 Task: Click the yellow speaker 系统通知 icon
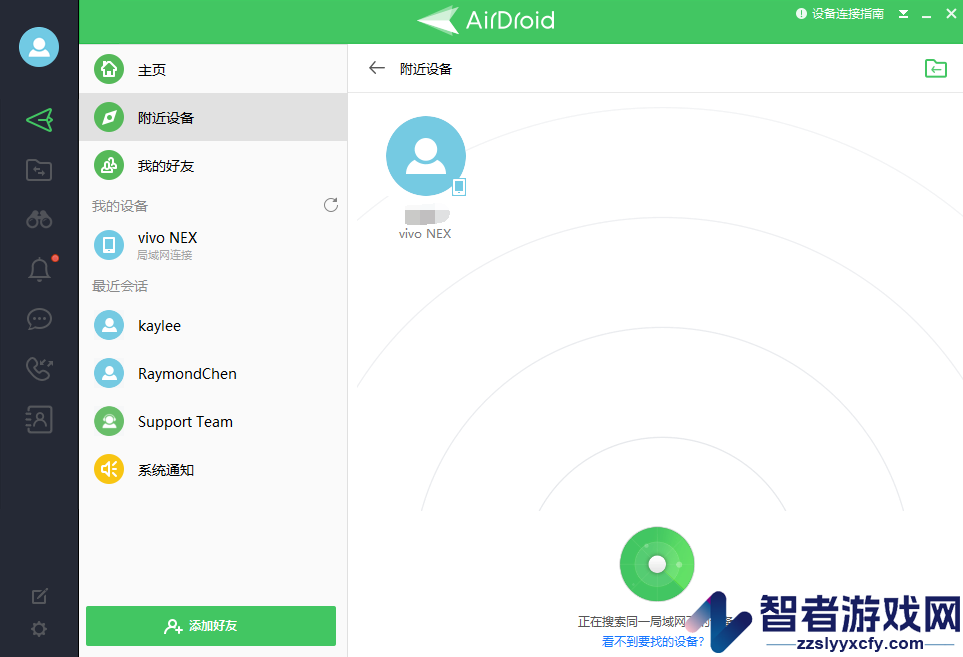(109, 470)
